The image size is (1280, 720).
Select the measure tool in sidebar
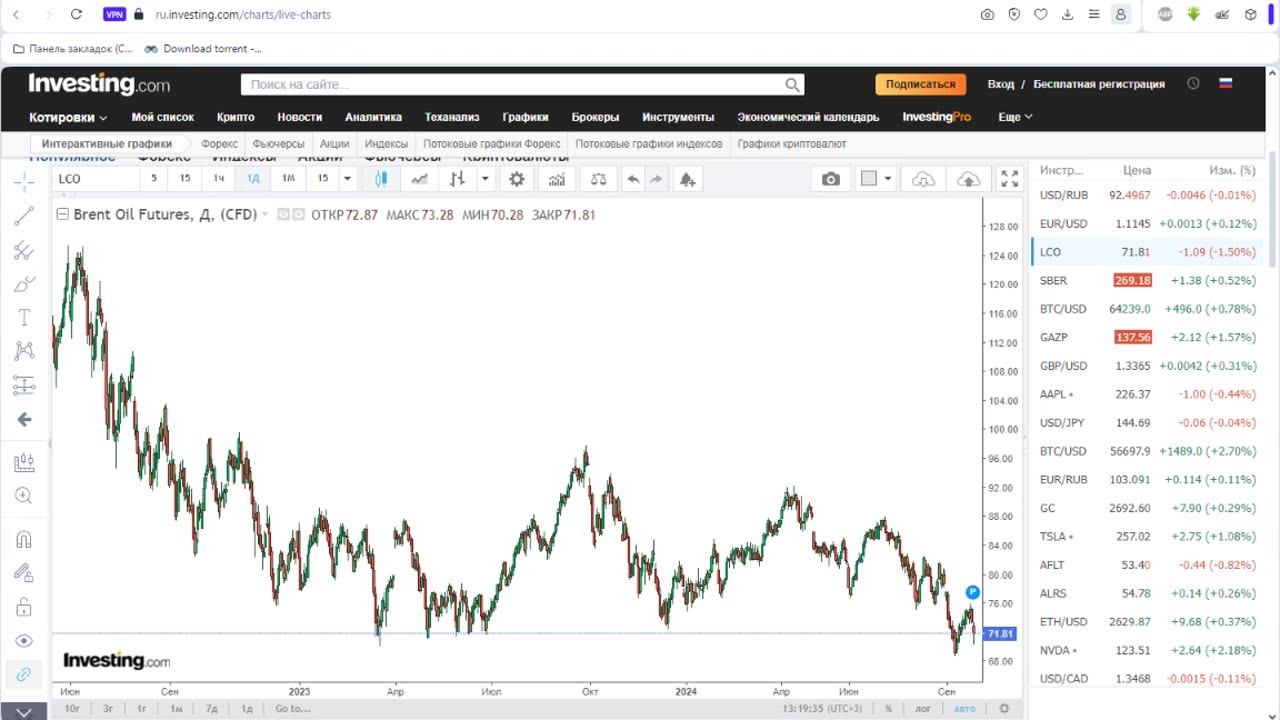(24, 463)
